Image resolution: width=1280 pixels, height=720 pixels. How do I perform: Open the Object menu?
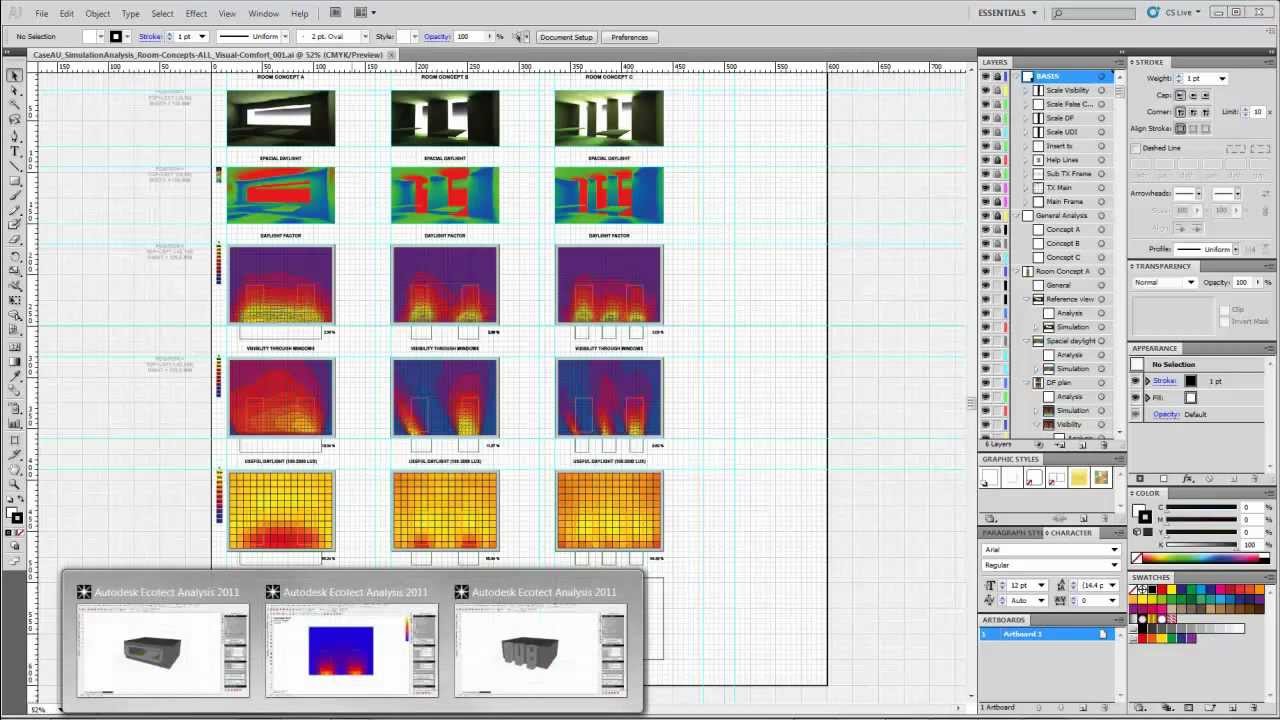(x=98, y=14)
